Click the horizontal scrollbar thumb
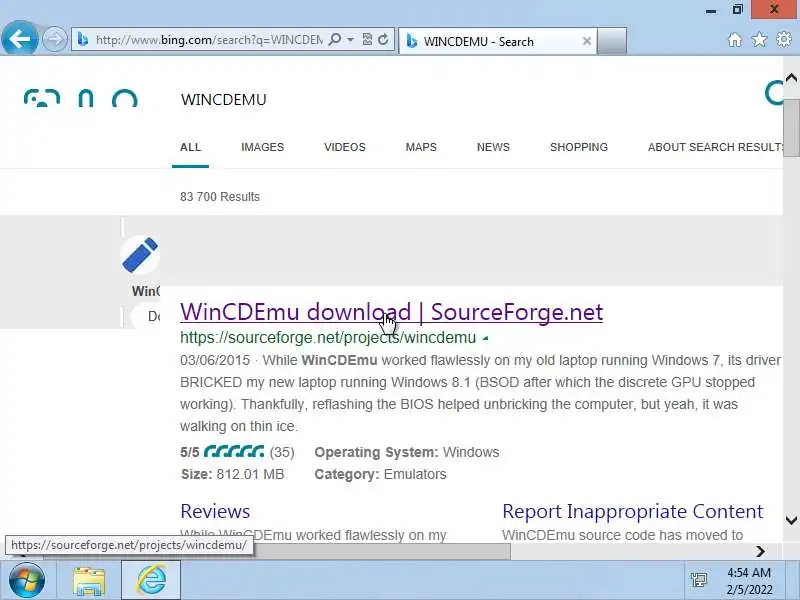This screenshot has height=600, width=800. pyautogui.click(x=380, y=552)
